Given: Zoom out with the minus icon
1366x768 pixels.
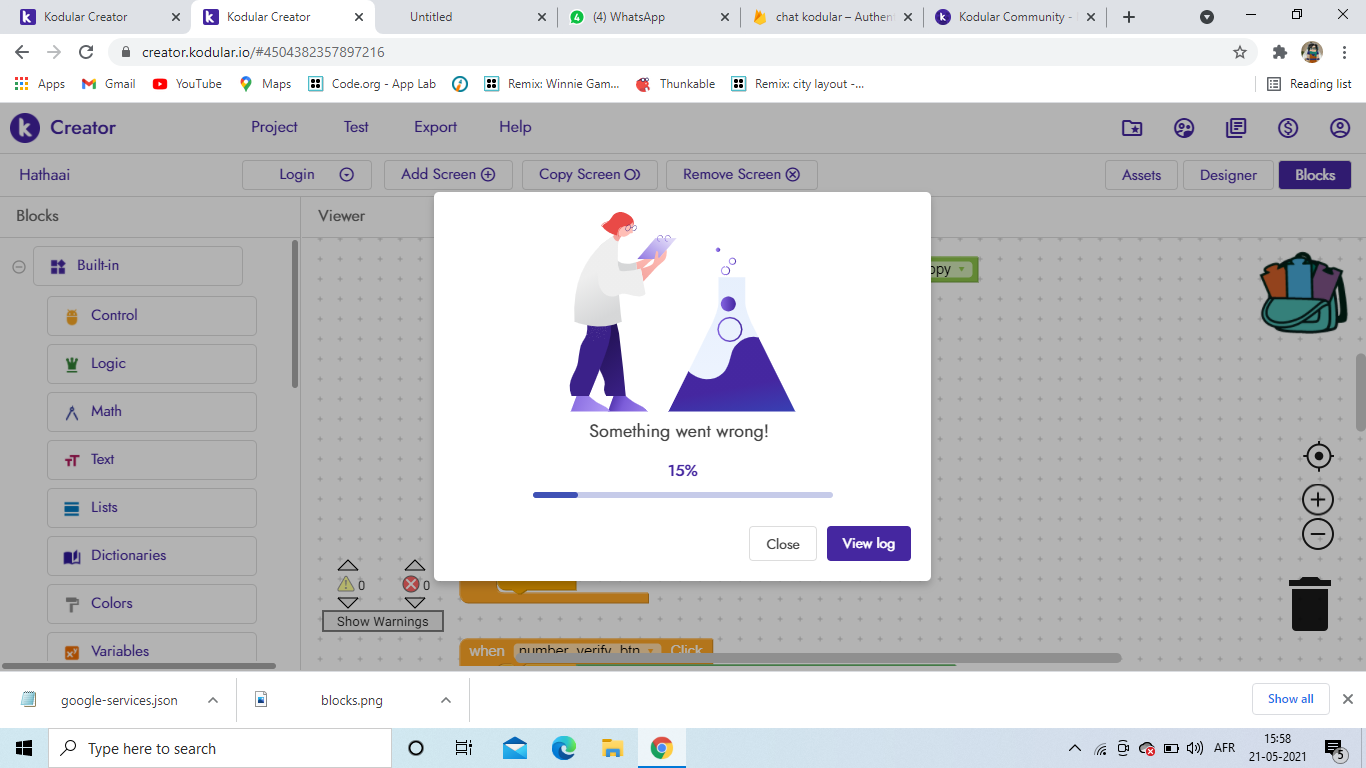Looking at the screenshot, I should pyautogui.click(x=1318, y=535).
